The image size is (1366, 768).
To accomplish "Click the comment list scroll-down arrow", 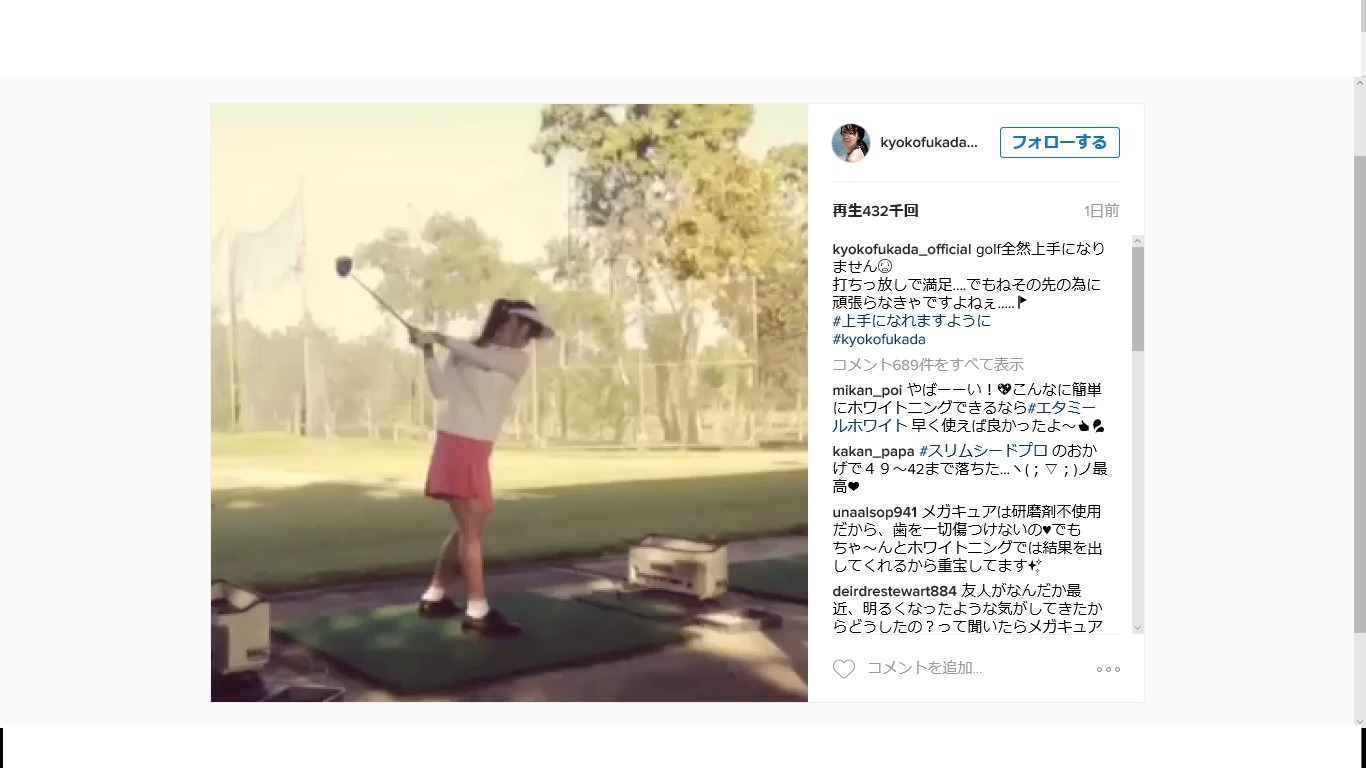I will [x=1138, y=627].
